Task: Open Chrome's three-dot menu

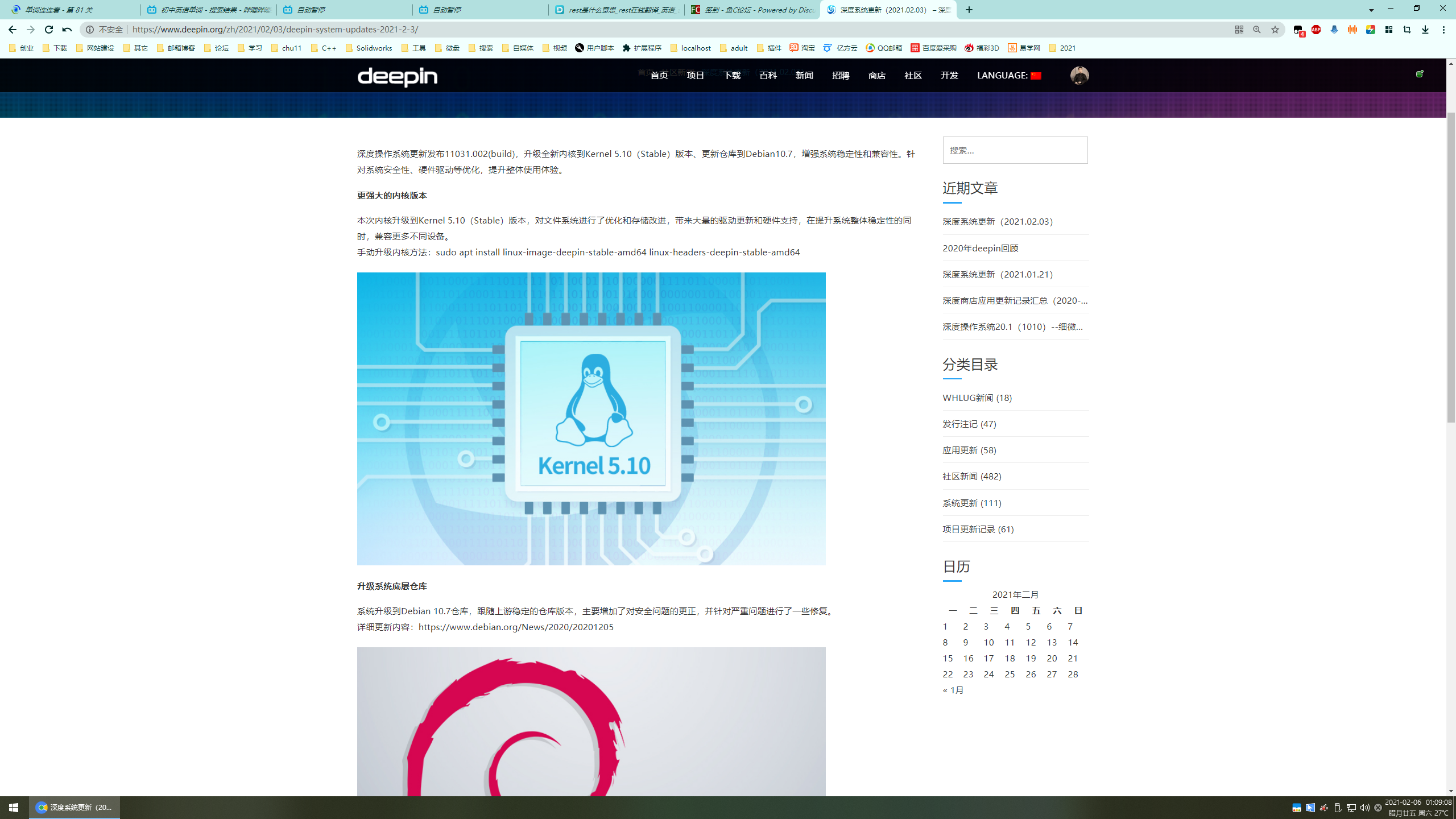Action: pyautogui.click(x=1443, y=30)
